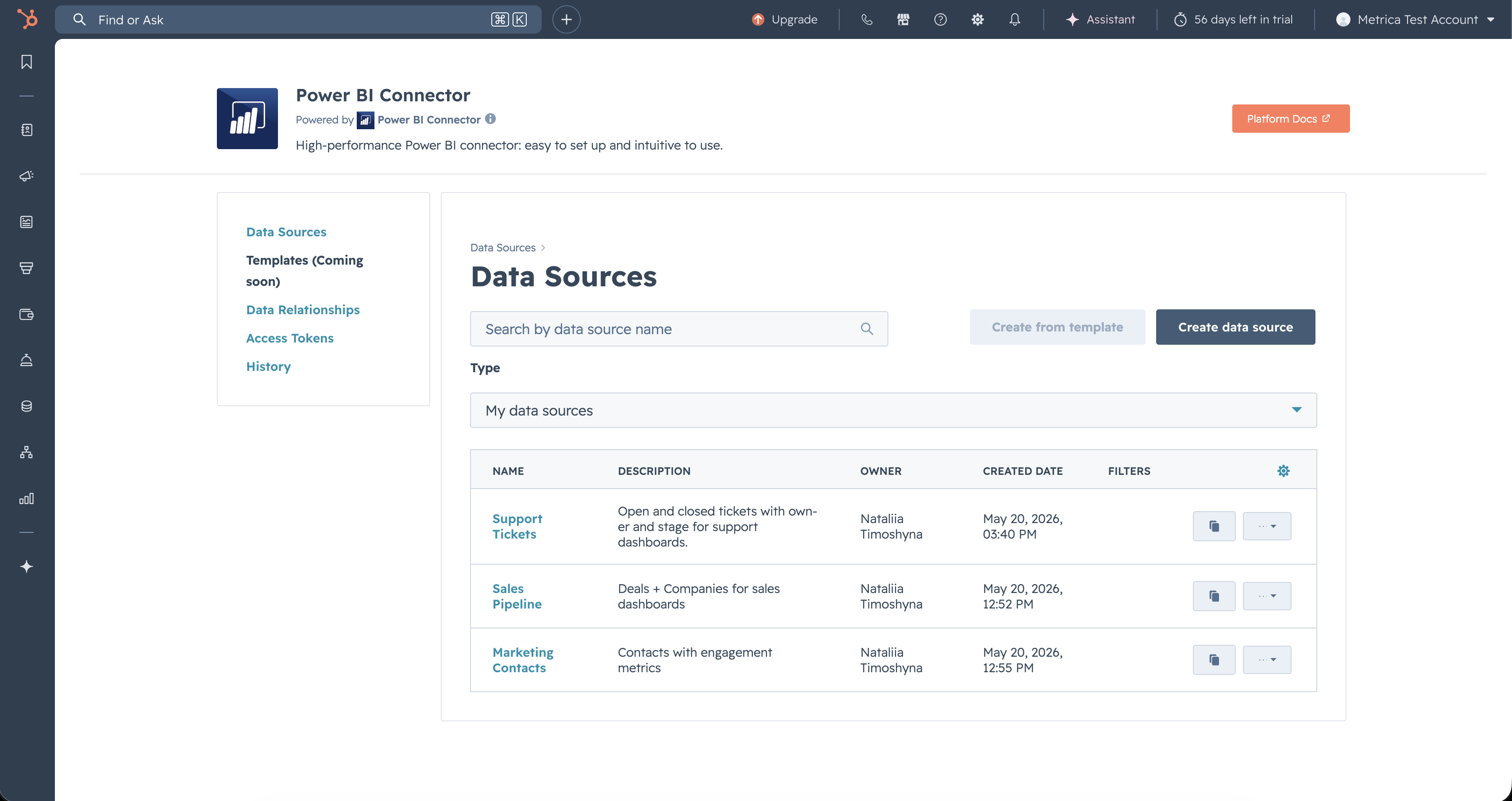Open the Sales storefront sidebar icon

coord(27,268)
